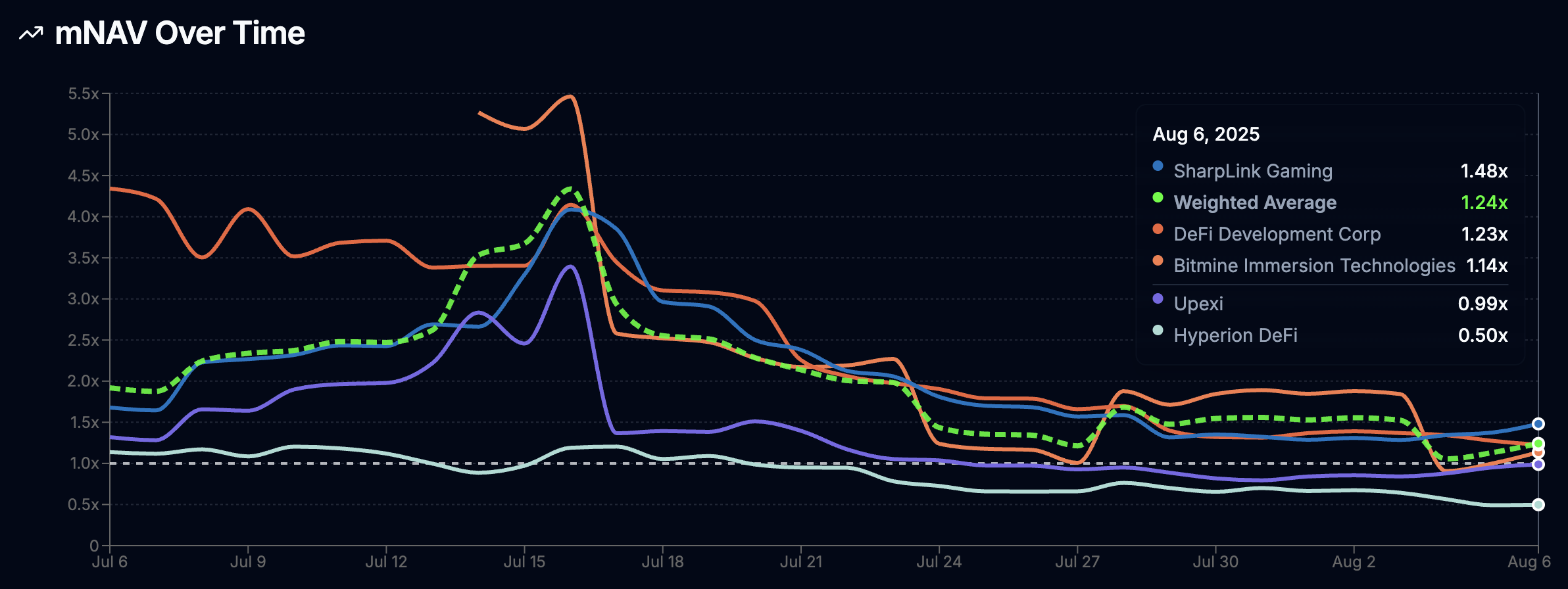The image size is (1568, 589).
Task: Select the purple Upexi end-point marker near 1.0x
Action: (x=1538, y=465)
